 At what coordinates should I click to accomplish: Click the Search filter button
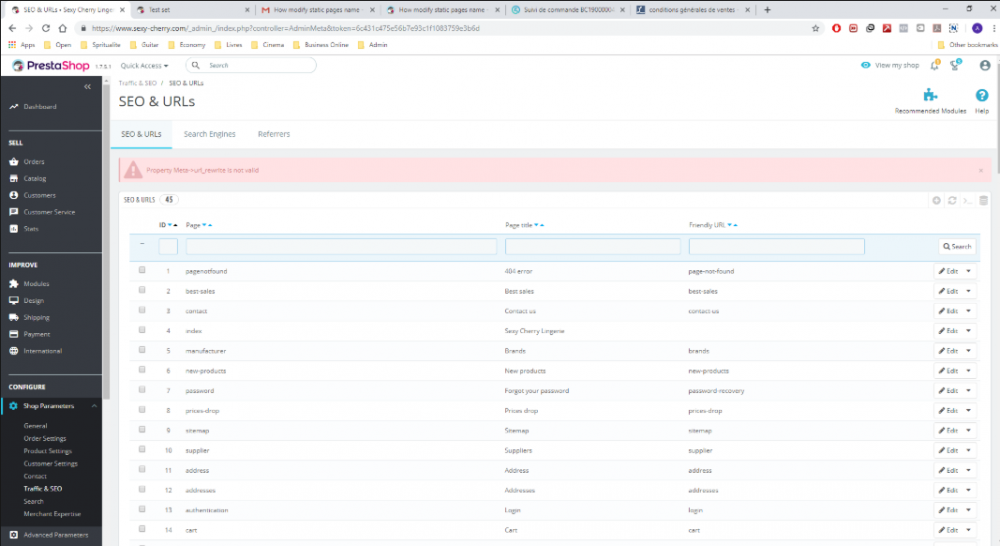tap(957, 246)
